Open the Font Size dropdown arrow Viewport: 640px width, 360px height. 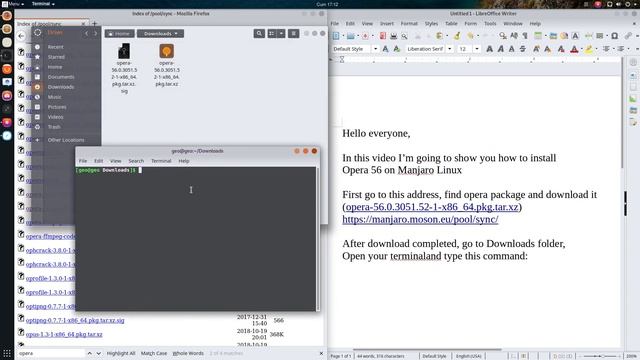477,49
